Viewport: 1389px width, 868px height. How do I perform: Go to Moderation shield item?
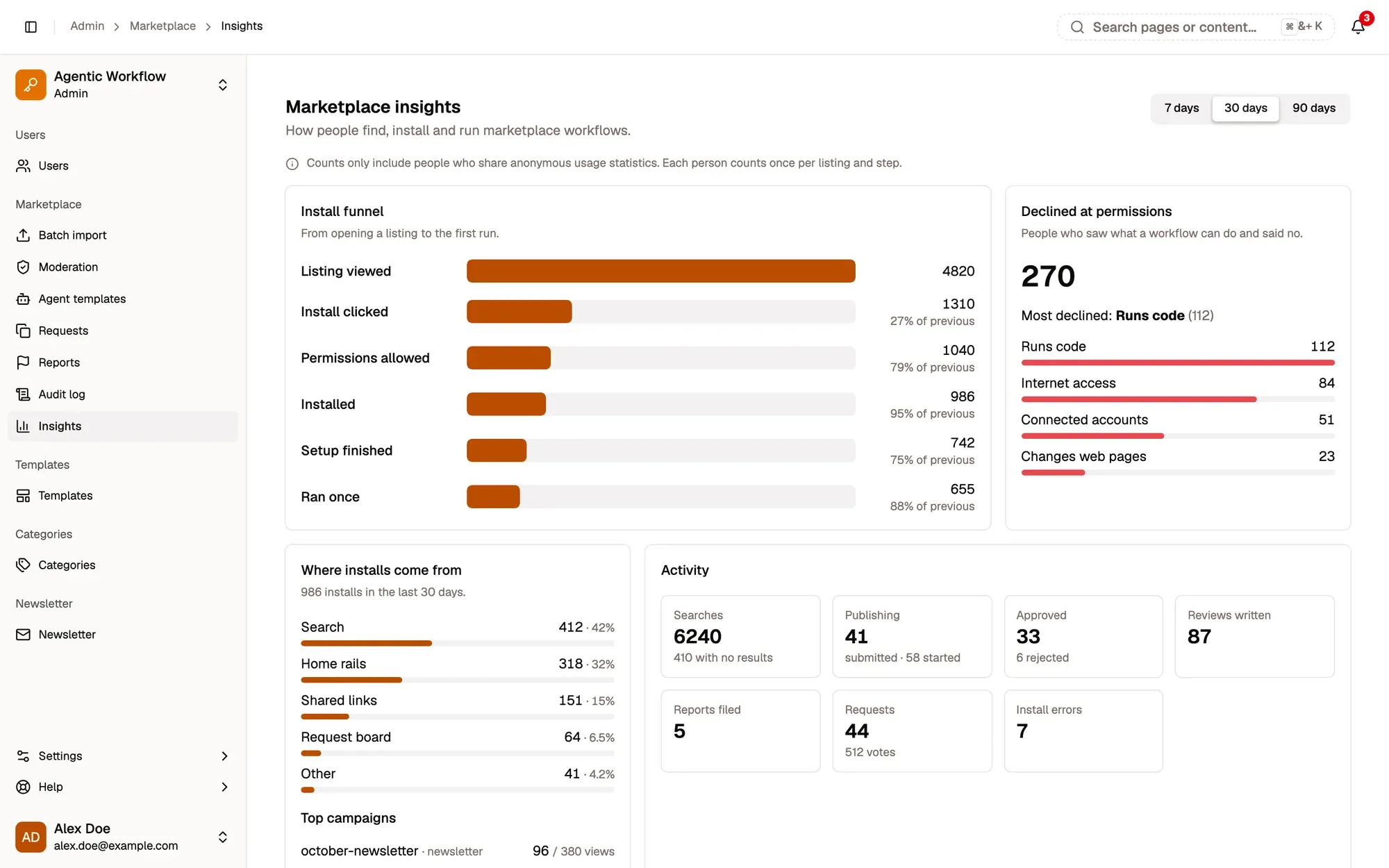(123, 267)
